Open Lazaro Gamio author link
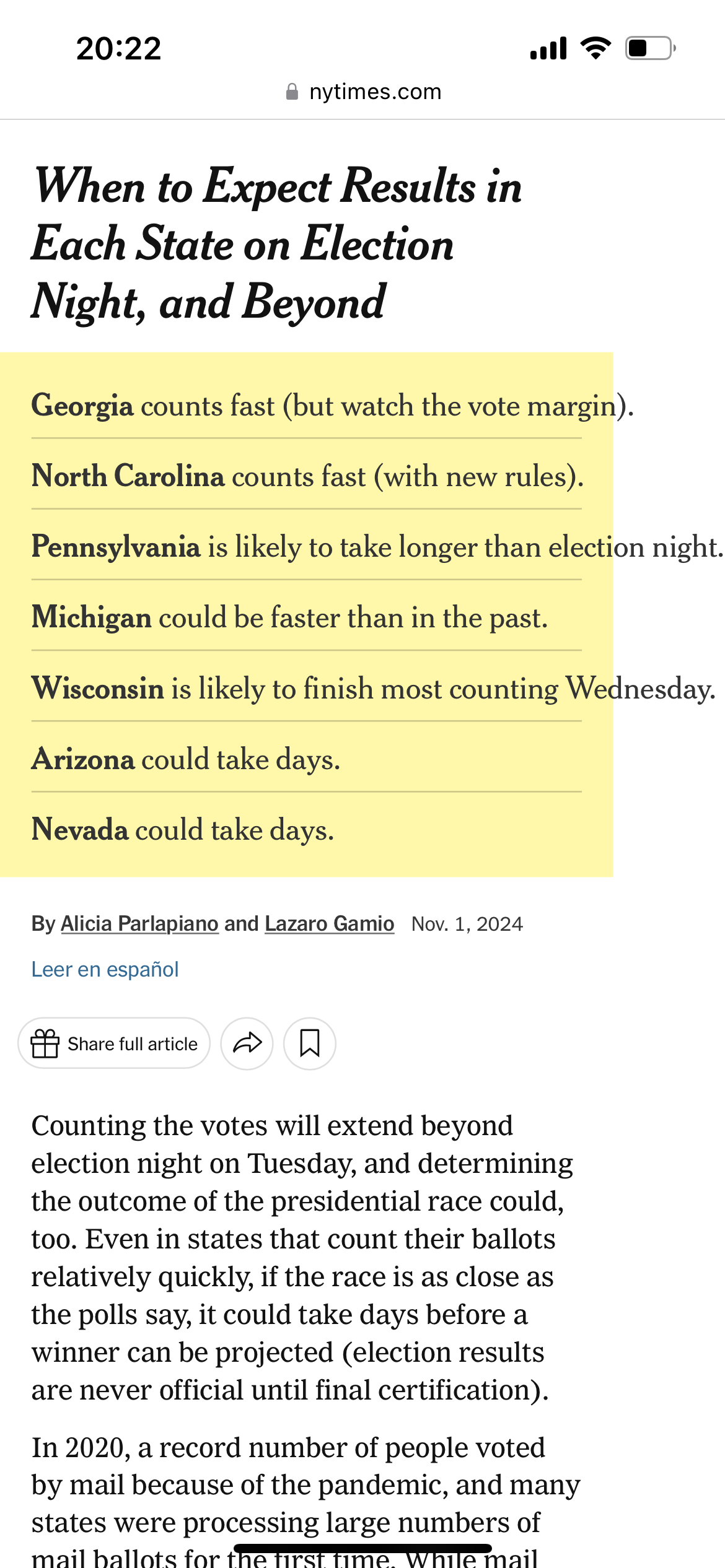This screenshot has height=1568, width=725. coord(329,923)
